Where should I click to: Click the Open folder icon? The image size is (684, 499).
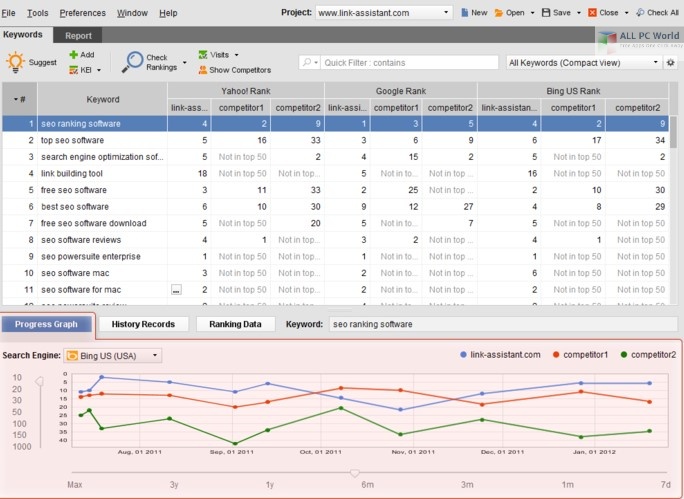(x=499, y=13)
